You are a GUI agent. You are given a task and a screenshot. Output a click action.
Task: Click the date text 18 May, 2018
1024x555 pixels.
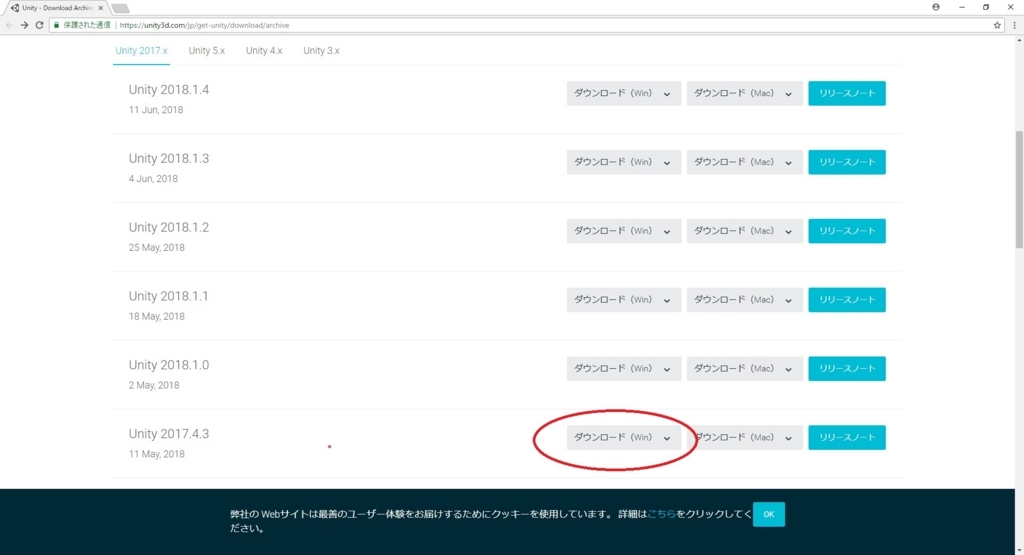(156, 317)
